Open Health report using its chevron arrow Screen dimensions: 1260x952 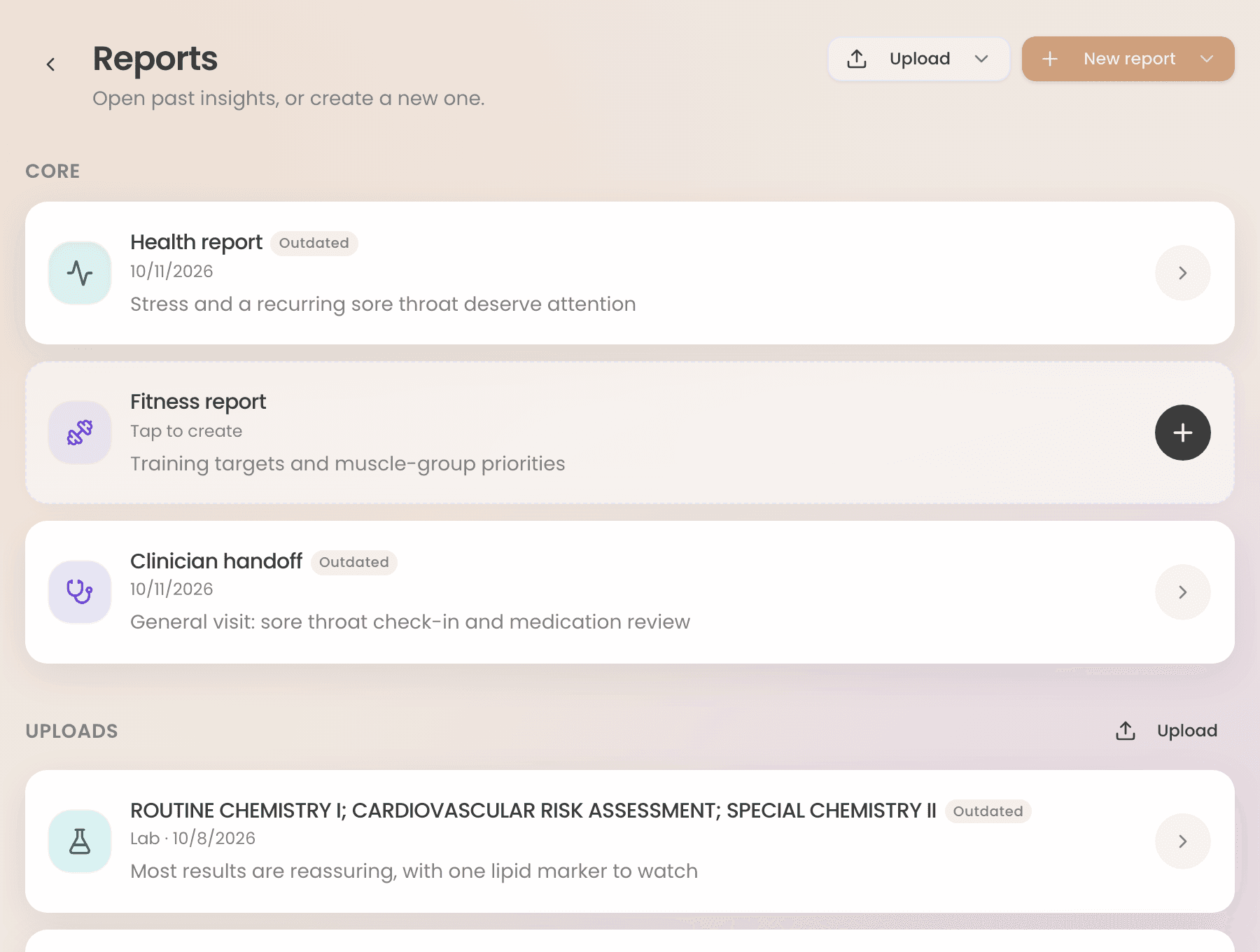click(x=1183, y=273)
